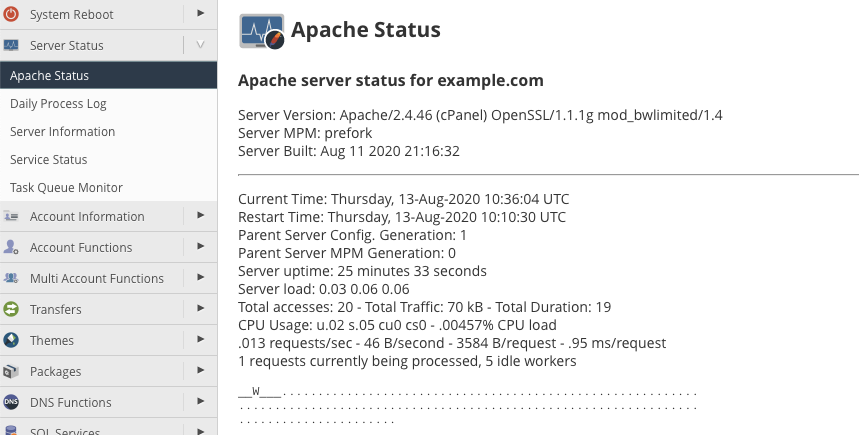Image resolution: width=859 pixels, height=435 pixels.
Task: Expand the Transfers section arrow
Action: [200, 309]
